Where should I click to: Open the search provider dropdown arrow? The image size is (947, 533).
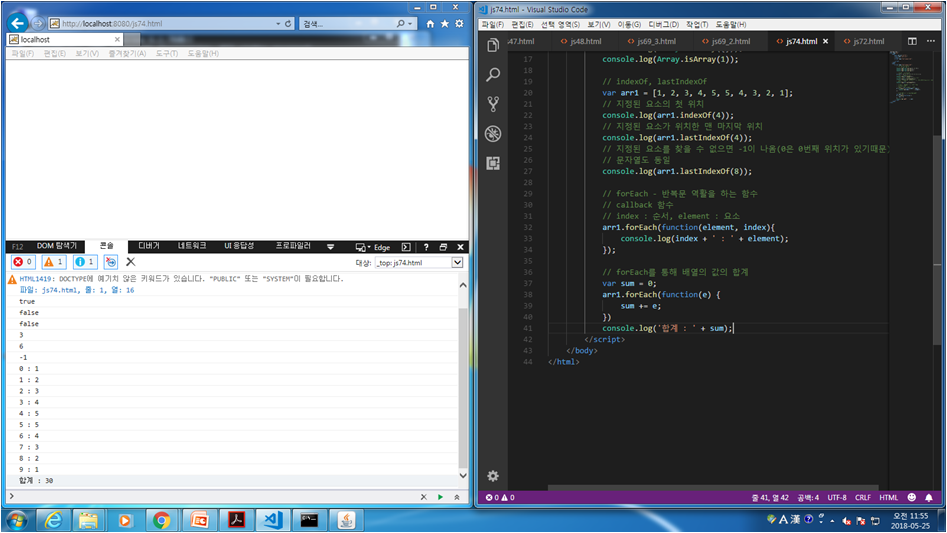coord(410,24)
